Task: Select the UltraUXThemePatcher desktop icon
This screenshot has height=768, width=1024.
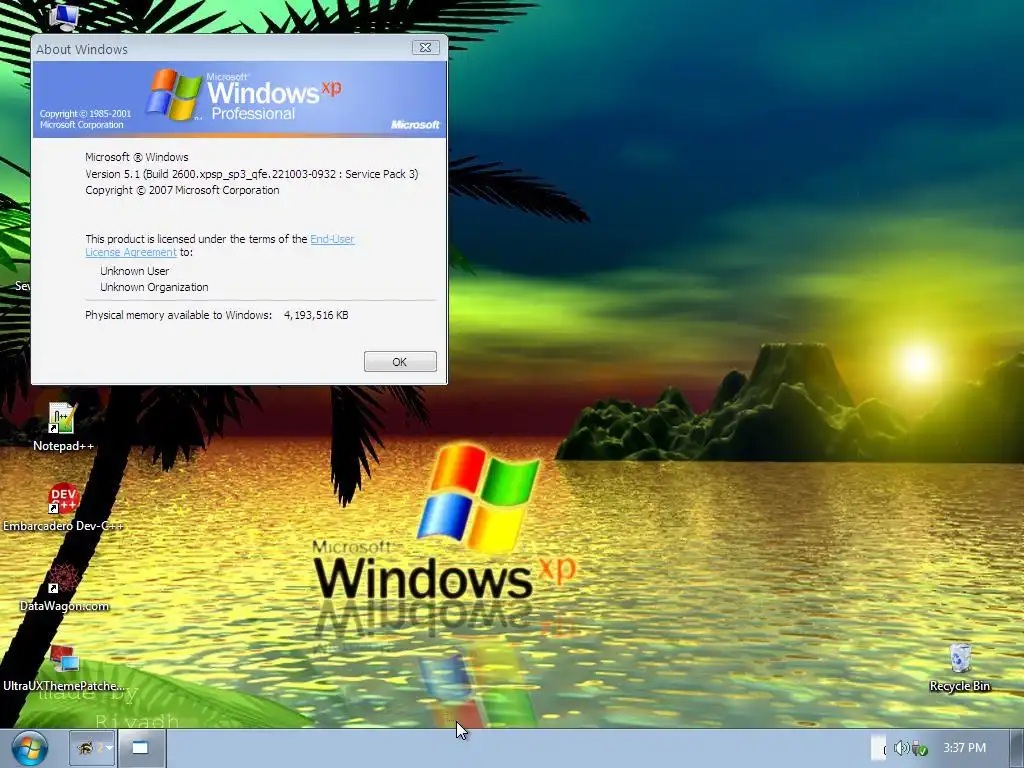Action: (63, 667)
